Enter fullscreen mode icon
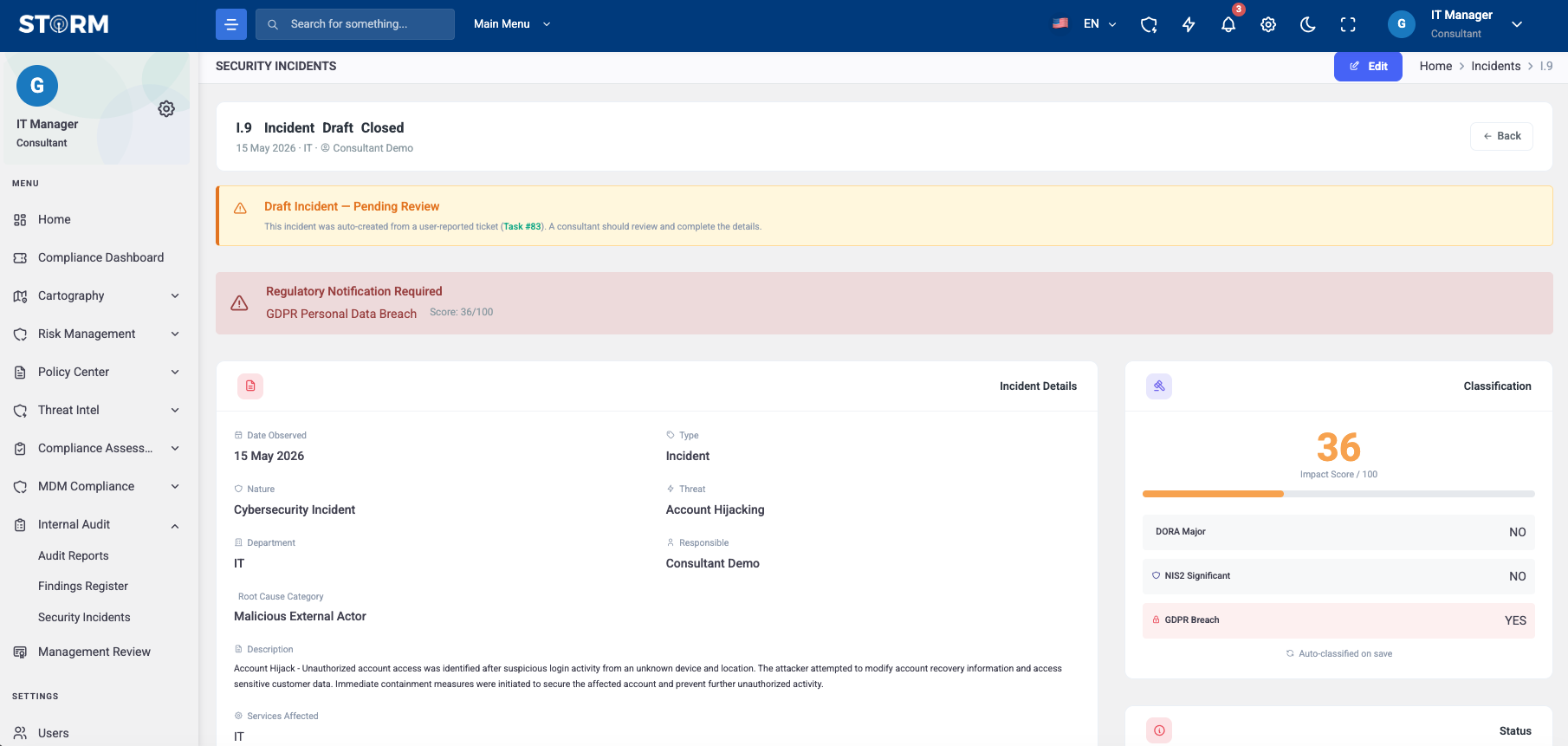Screen dimensions: 1568x746 coord(1348,24)
